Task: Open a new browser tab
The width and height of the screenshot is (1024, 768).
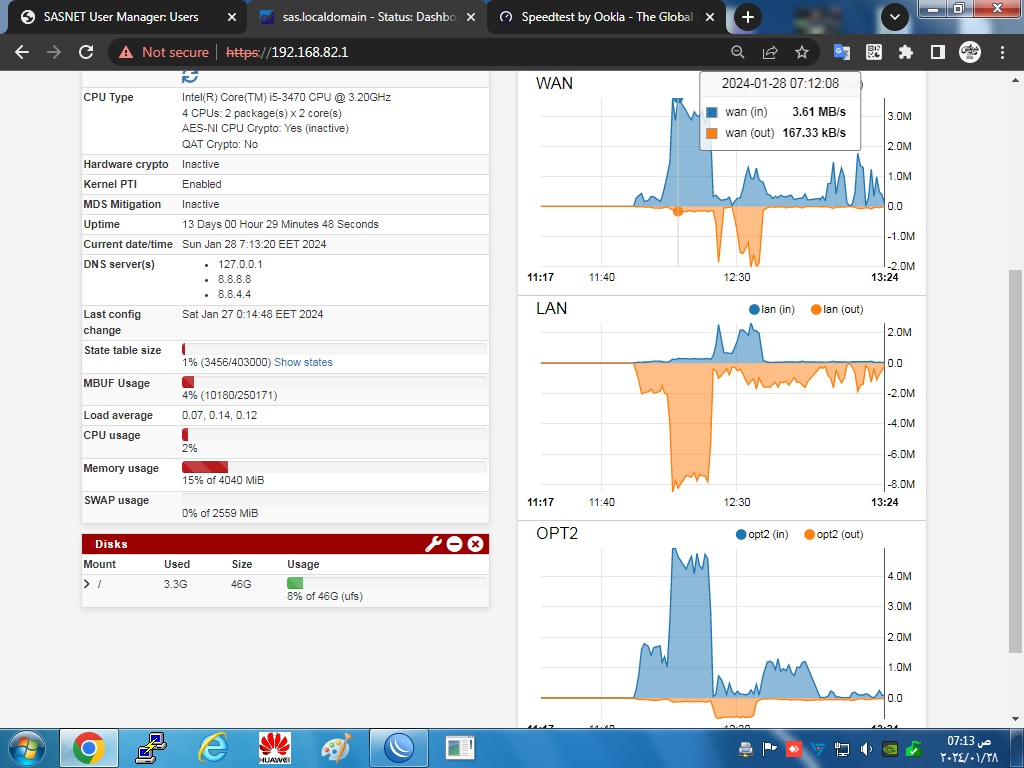Action: click(748, 17)
